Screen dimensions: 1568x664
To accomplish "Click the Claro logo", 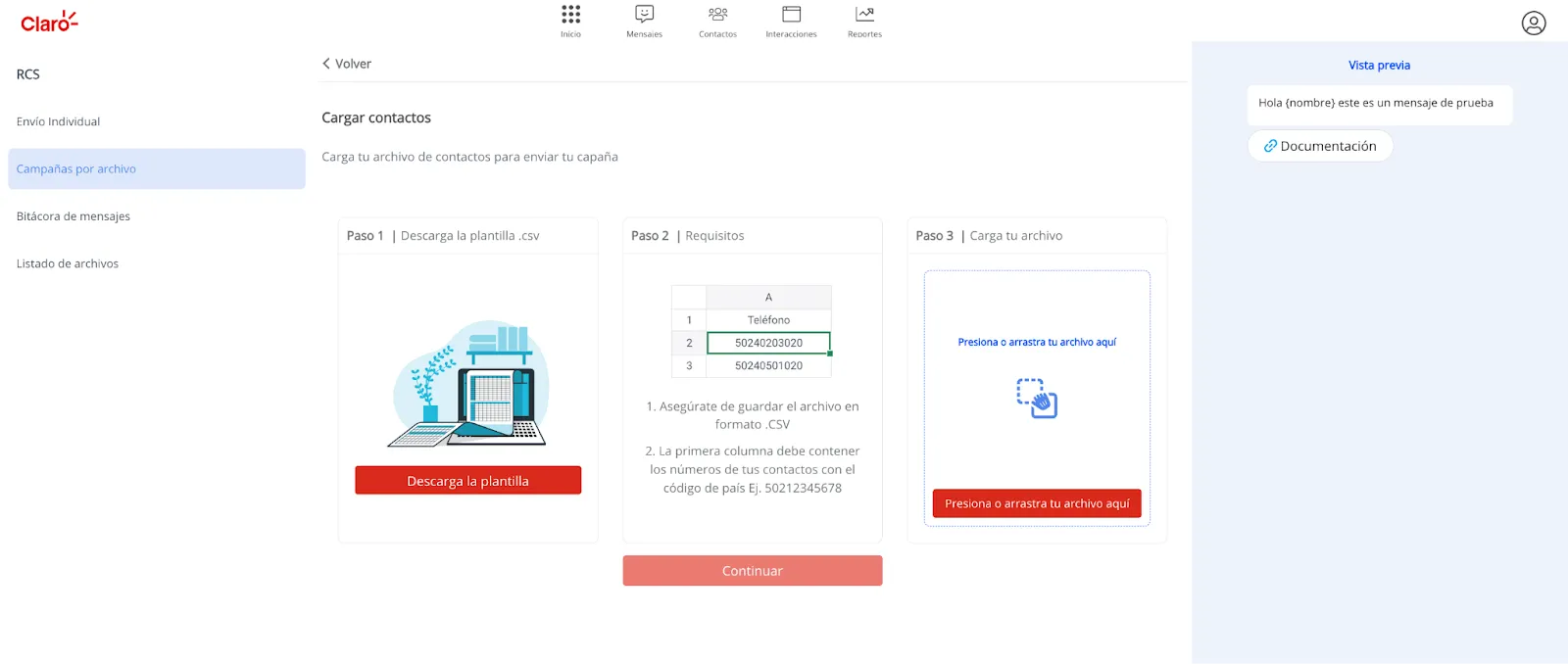I will [x=49, y=22].
